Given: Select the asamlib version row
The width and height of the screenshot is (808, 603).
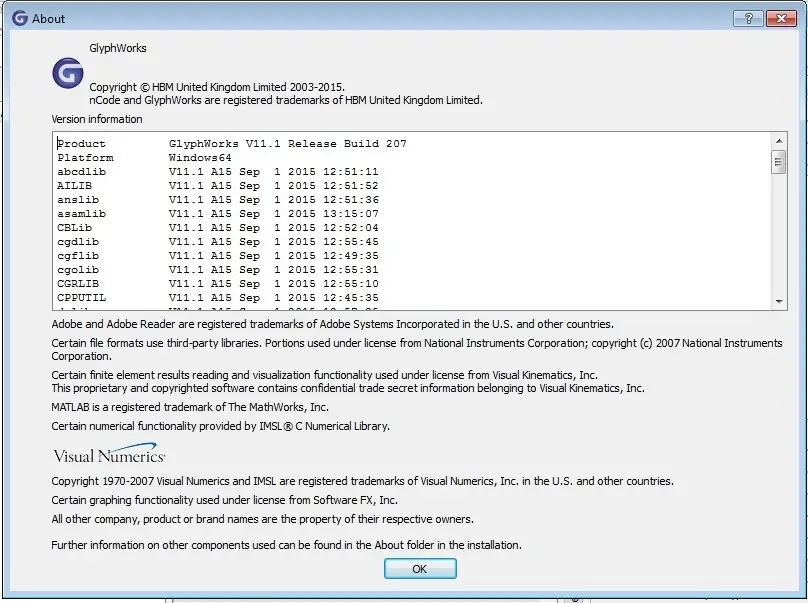Looking at the screenshot, I should [x=217, y=213].
